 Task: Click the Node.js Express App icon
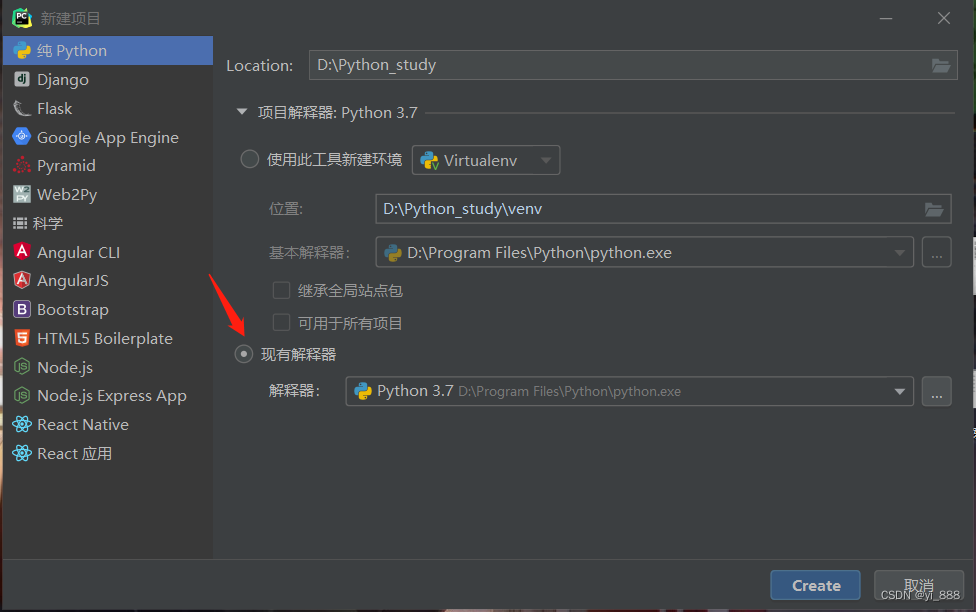(22, 395)
